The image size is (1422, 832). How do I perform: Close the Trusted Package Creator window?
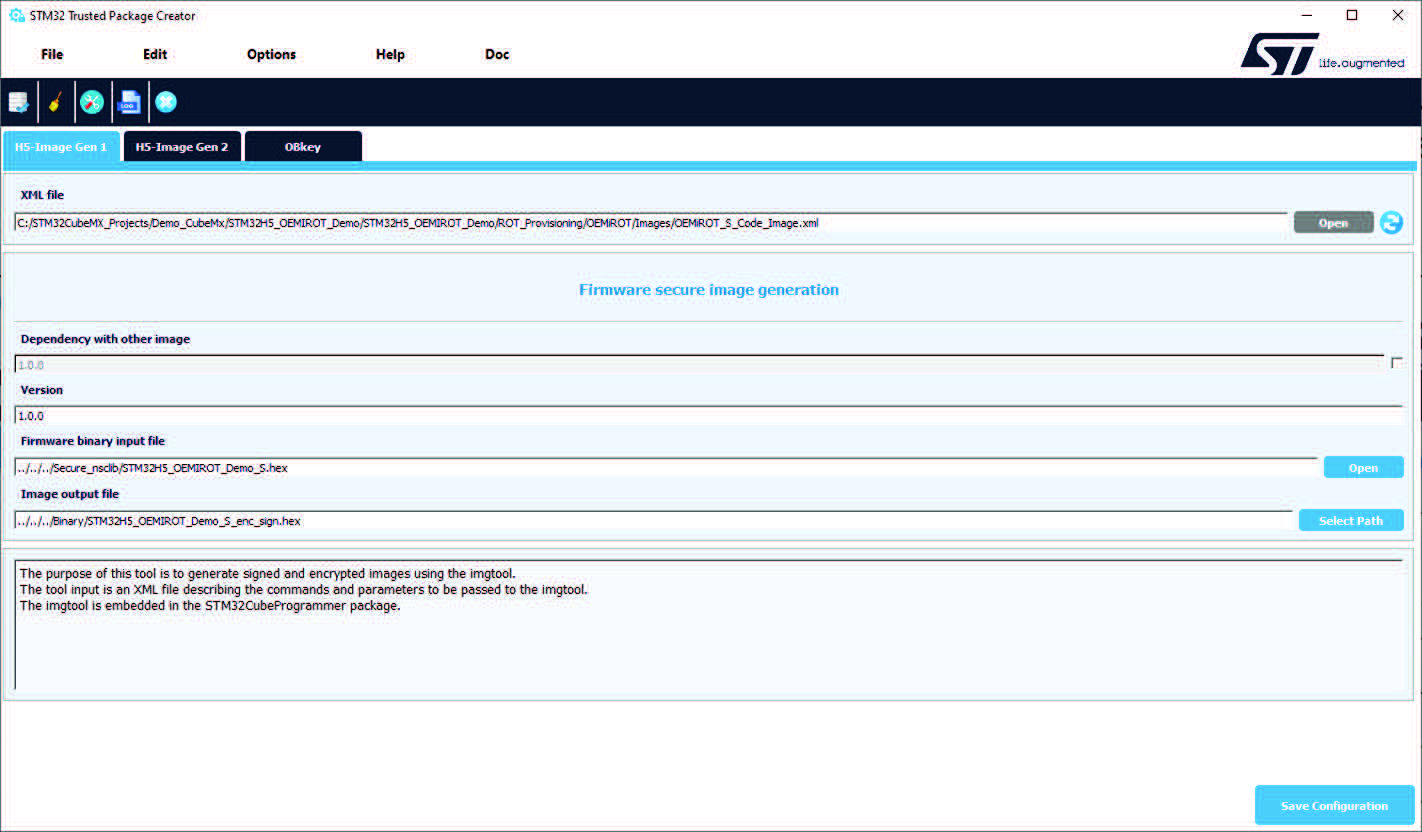click(x=1398, y=15)
